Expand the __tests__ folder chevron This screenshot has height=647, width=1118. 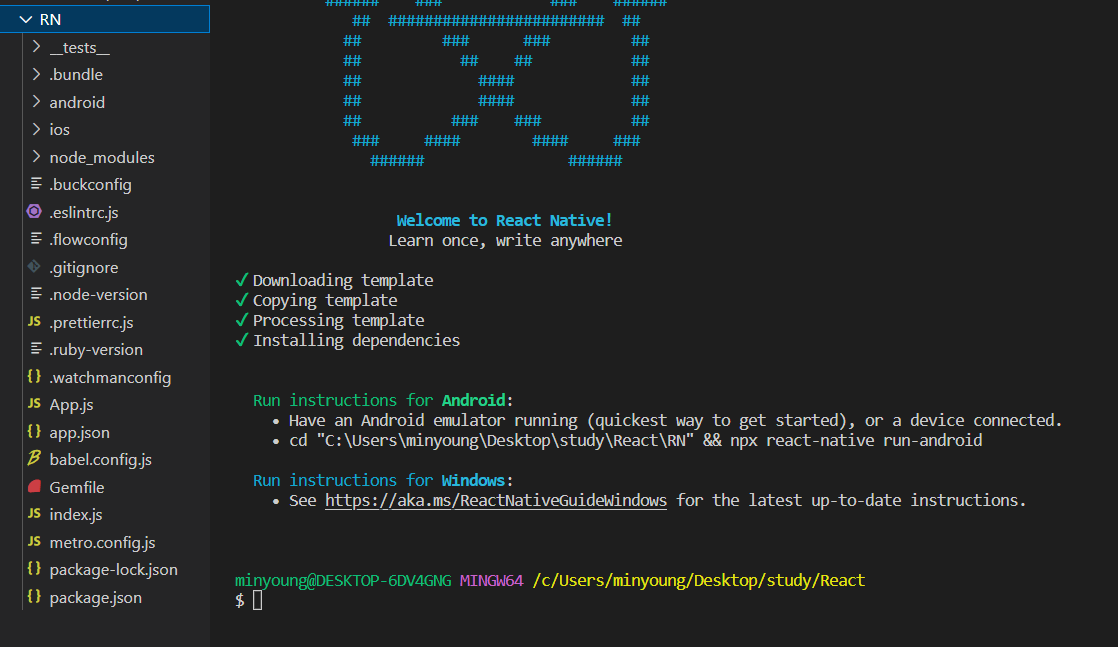pyautogui.click(x=36, y=47)
